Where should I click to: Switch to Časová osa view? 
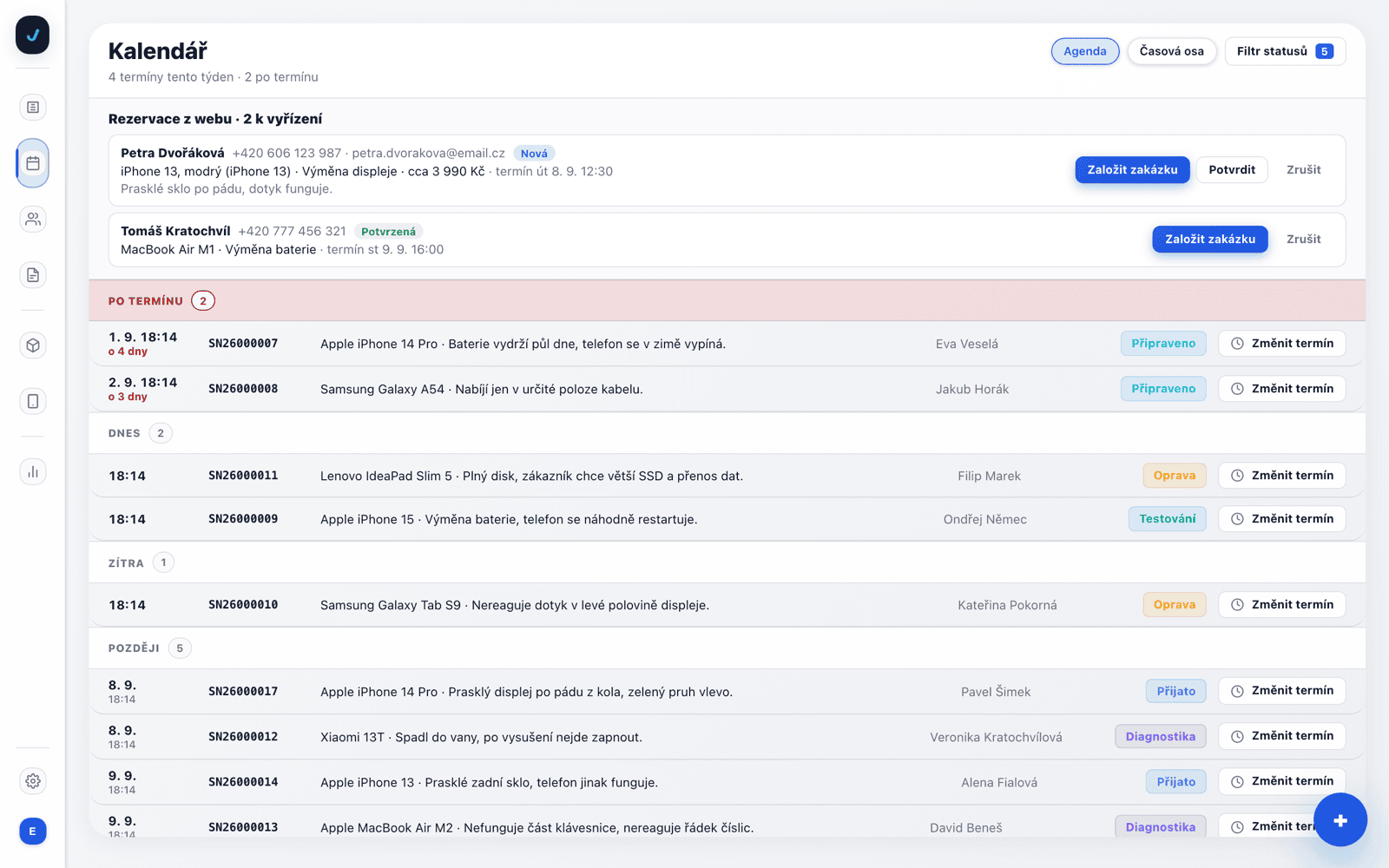coord(1171,51)
